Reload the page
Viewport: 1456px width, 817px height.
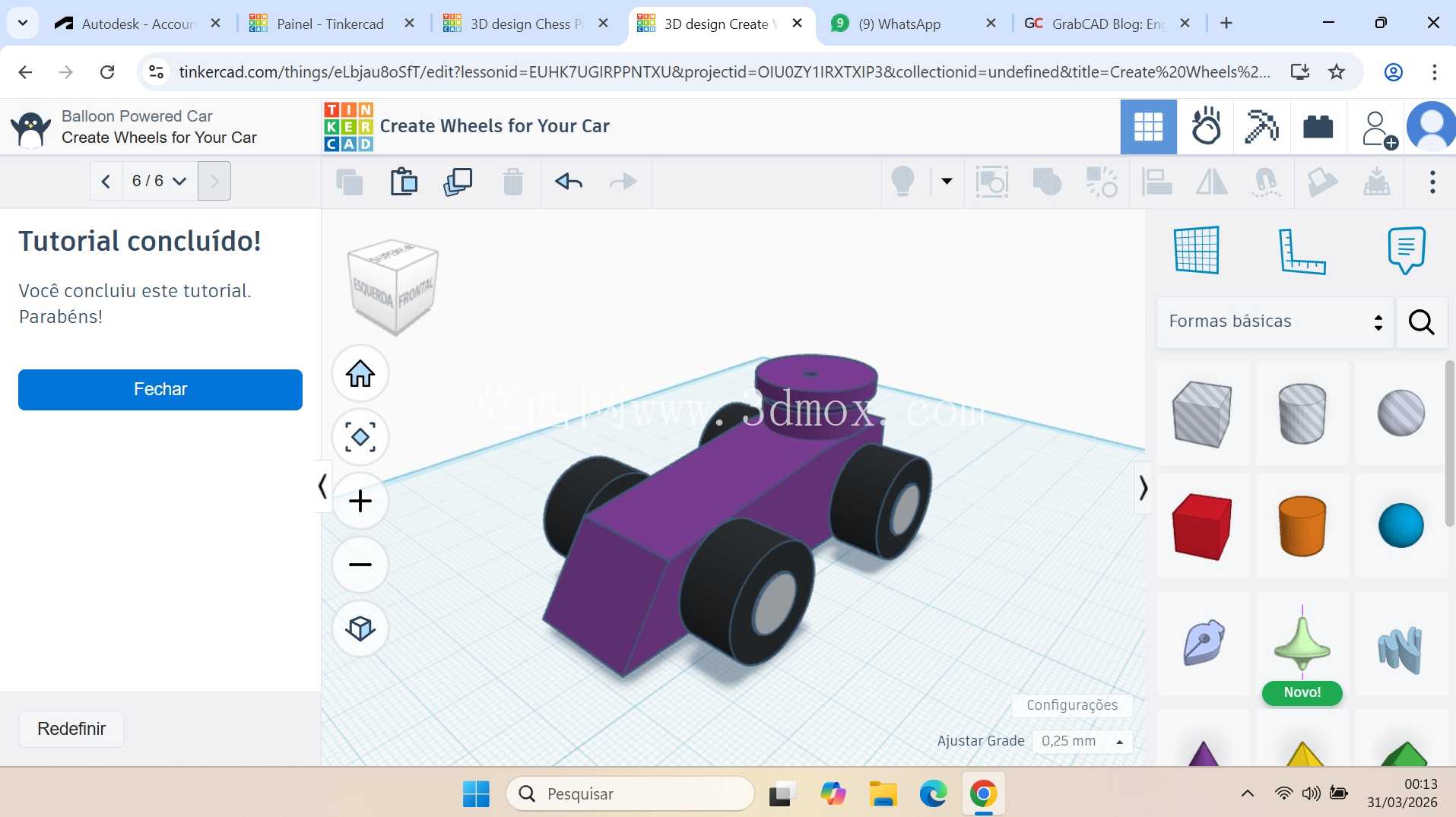tap(107, 72)
